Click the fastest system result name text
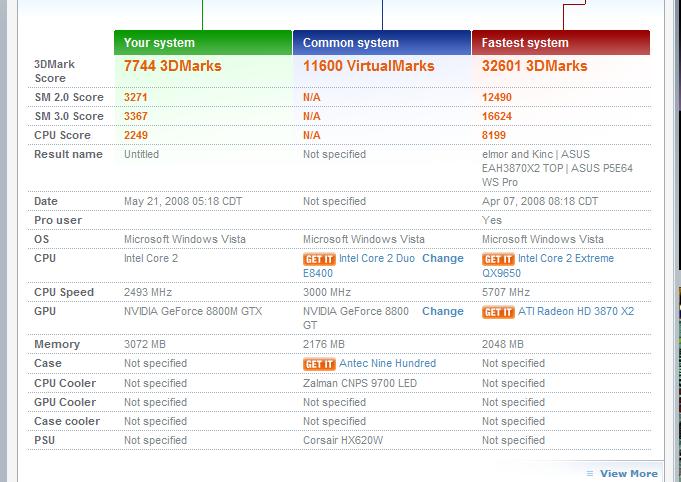Screen dimensions: 681x482 pos(557,168)
